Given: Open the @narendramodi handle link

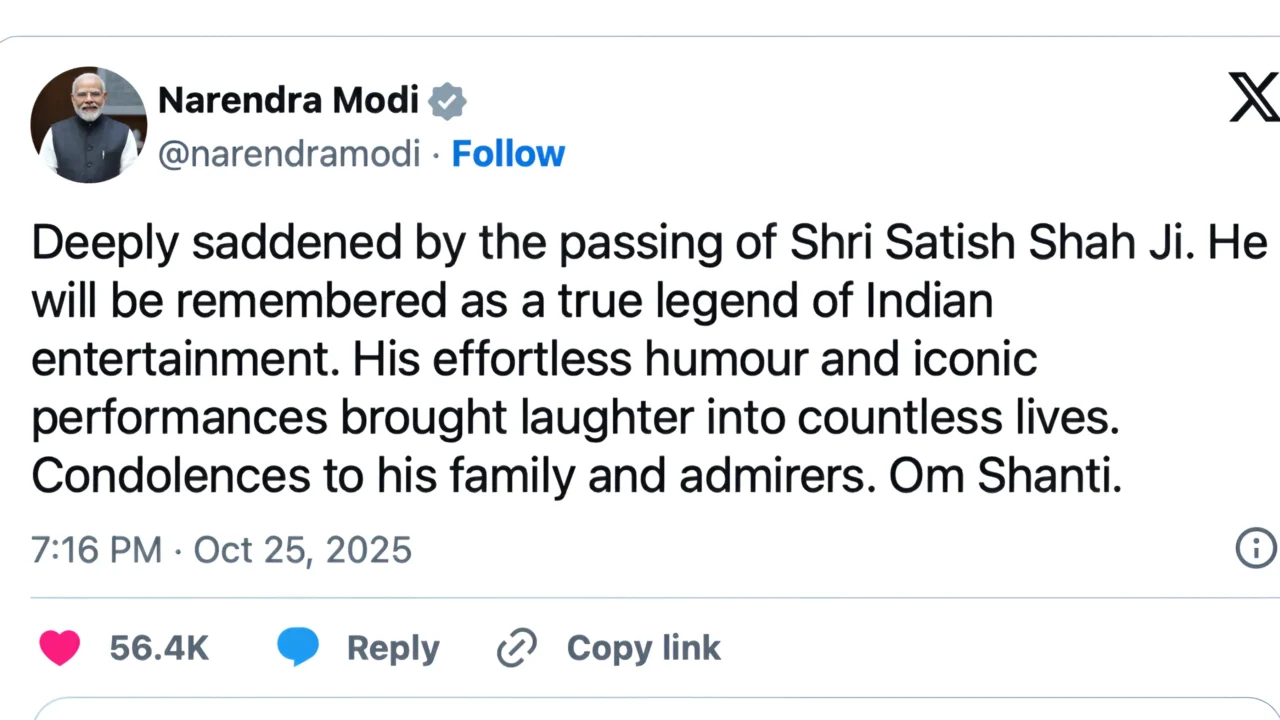Looking at the screenshot, I should pos(289,154).
